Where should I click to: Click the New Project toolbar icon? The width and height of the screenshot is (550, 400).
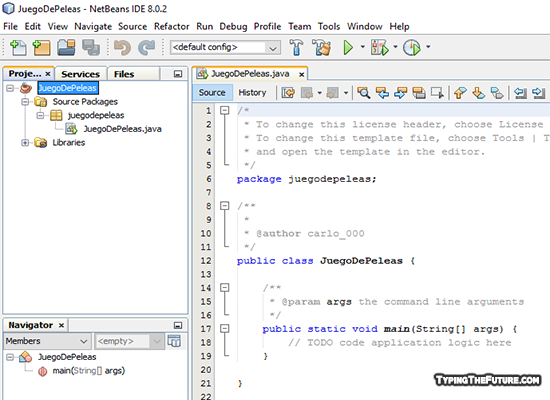coord(41,47)
